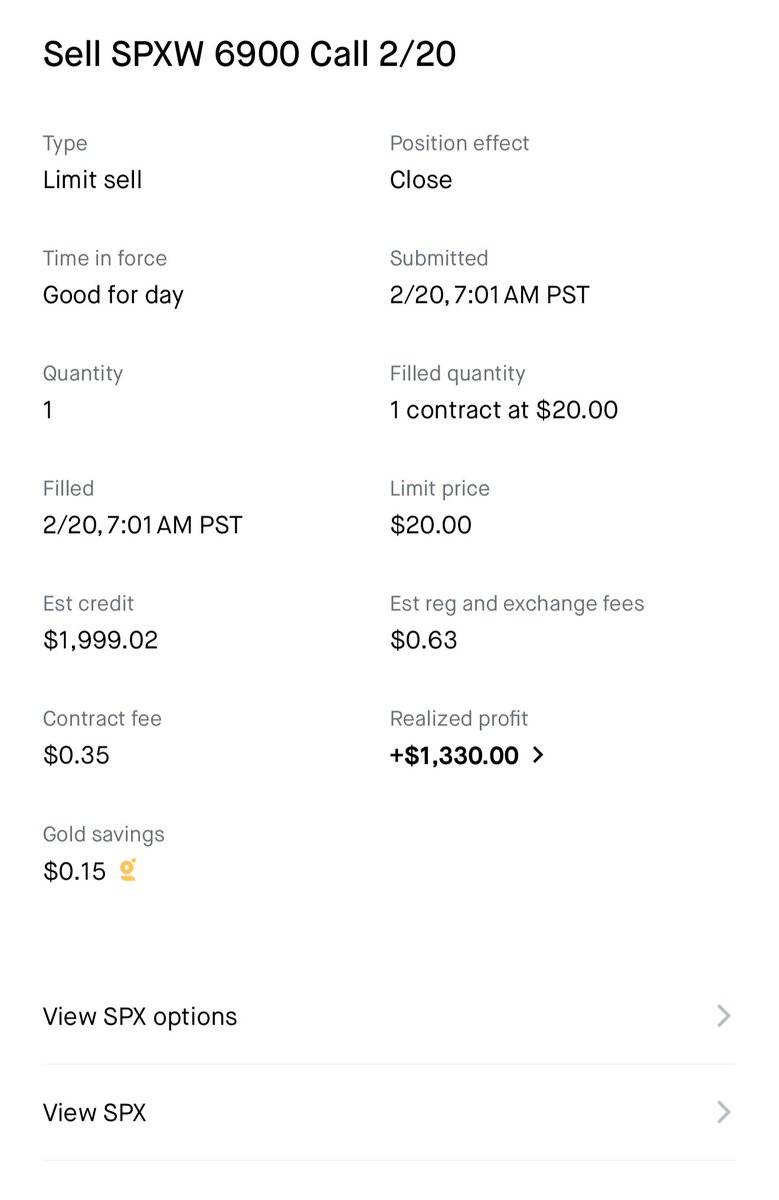Click the Limit sell type value
This screenshot has width=779, height=1200.
click(x=92, y=180)
